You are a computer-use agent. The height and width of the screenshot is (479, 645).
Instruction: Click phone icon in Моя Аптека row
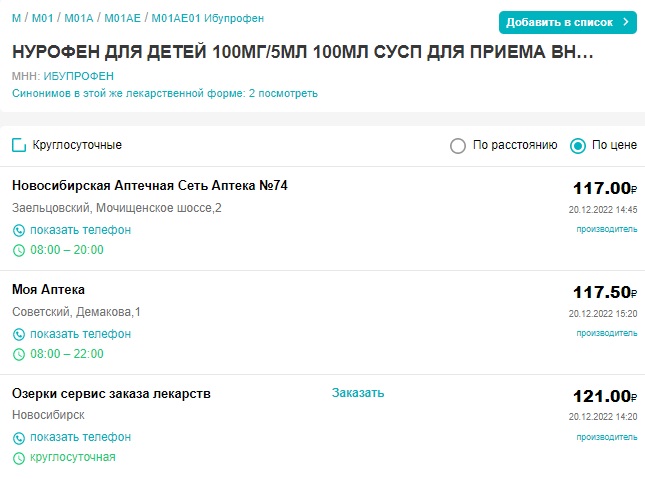tap(19, 334)
